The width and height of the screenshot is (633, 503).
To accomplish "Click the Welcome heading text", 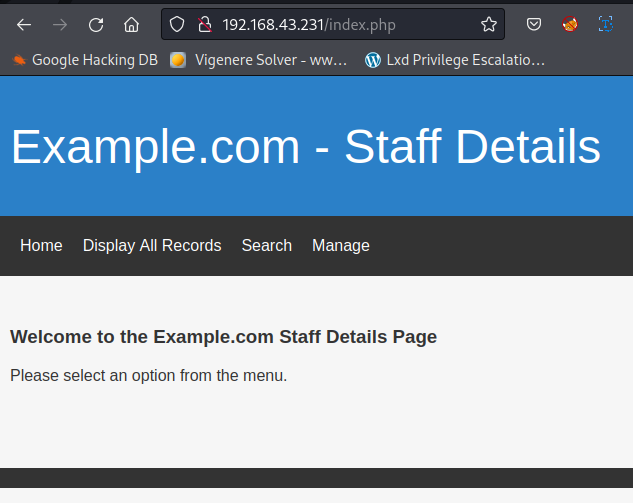I will [223, 337].
